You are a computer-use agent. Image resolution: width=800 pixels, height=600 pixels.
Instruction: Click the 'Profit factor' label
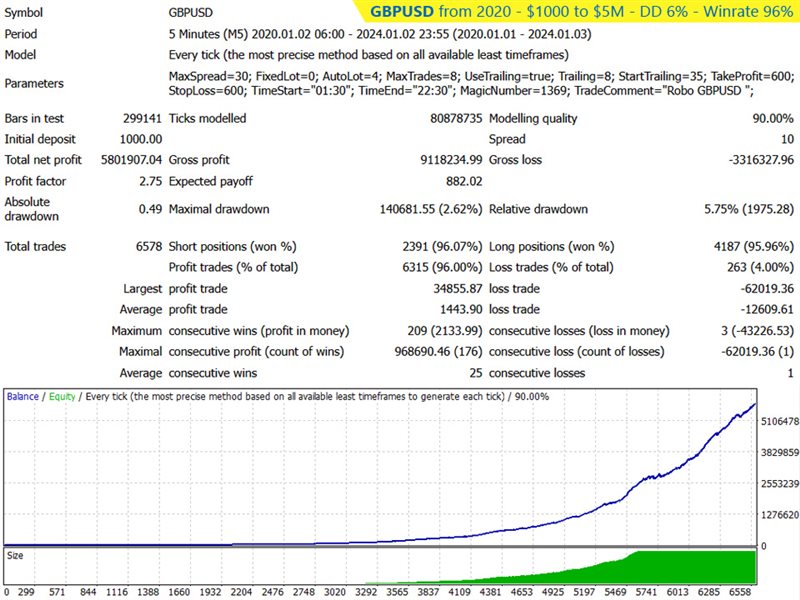35,181
